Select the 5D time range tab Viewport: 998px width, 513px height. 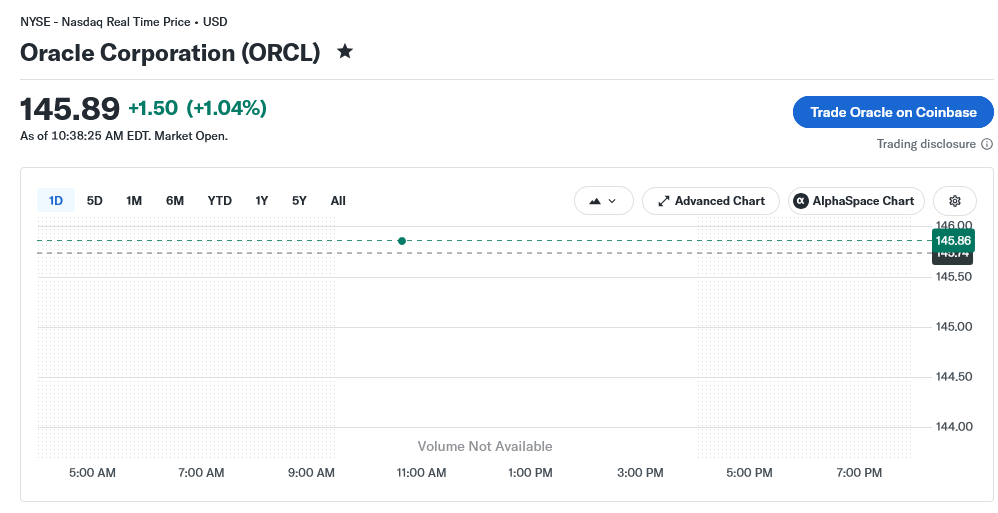pos(94,201)
